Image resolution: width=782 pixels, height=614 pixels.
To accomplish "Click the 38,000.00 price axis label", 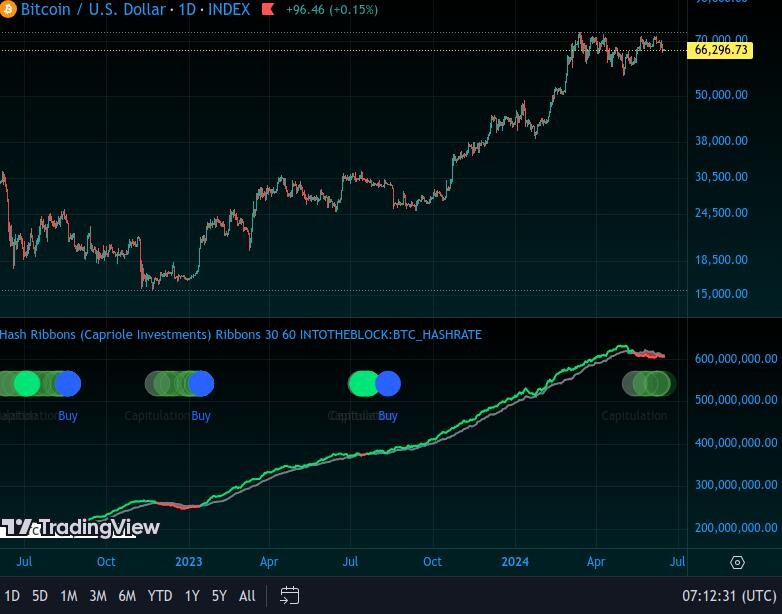I will 721,141.
